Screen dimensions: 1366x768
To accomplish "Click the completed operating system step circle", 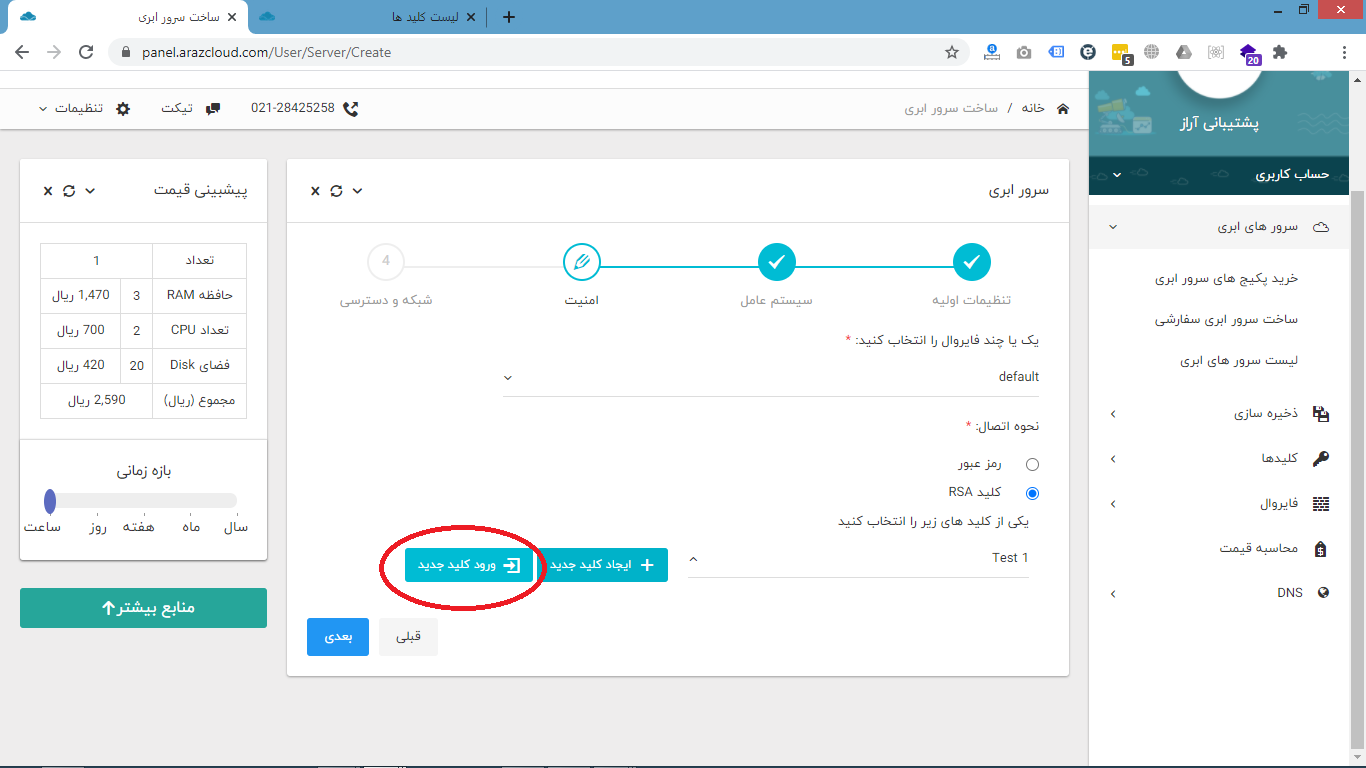I will [x=776, y=262].
